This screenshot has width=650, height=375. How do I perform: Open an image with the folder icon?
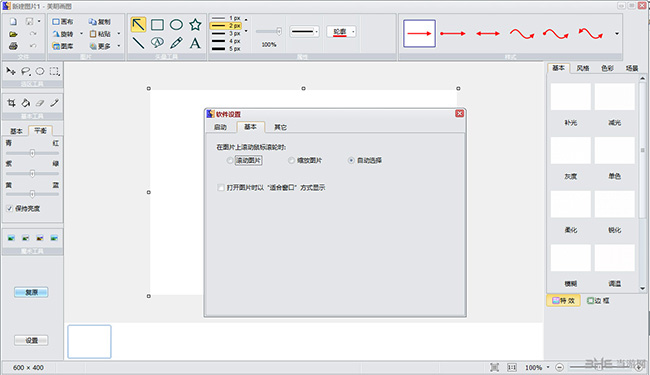pyautogui.click(x=13, y=34)
